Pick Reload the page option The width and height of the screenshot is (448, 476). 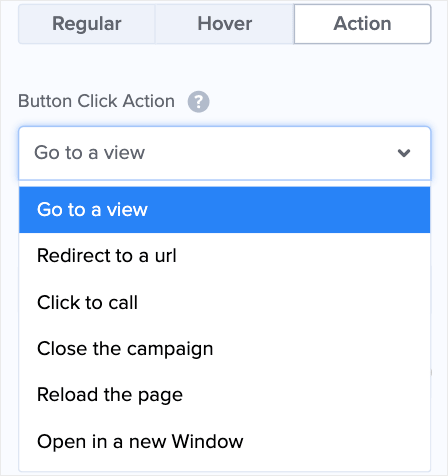225,395
